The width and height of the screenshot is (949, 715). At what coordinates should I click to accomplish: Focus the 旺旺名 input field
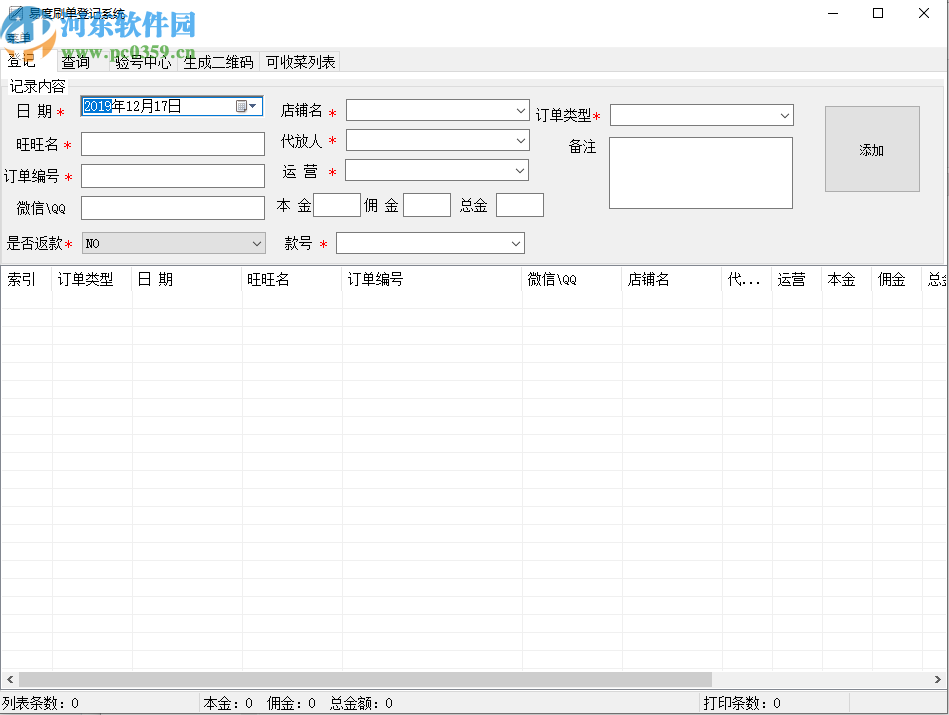click(x=173, y=144)
